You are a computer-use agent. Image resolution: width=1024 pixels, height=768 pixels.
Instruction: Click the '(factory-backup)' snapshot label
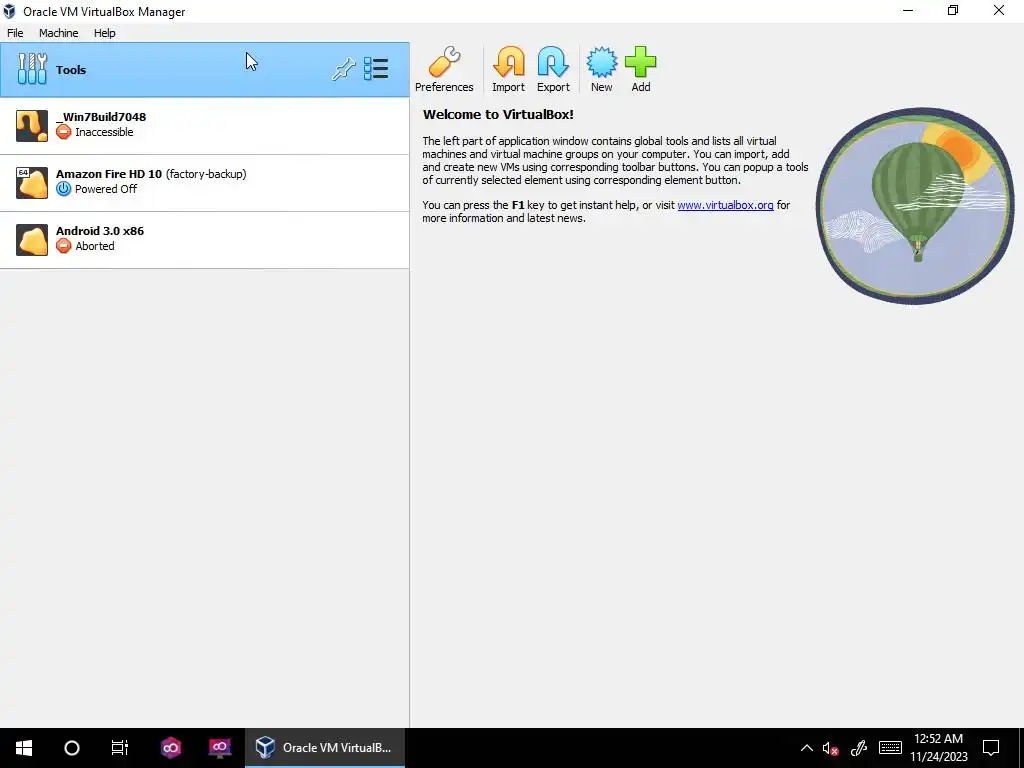click(206, 174)
